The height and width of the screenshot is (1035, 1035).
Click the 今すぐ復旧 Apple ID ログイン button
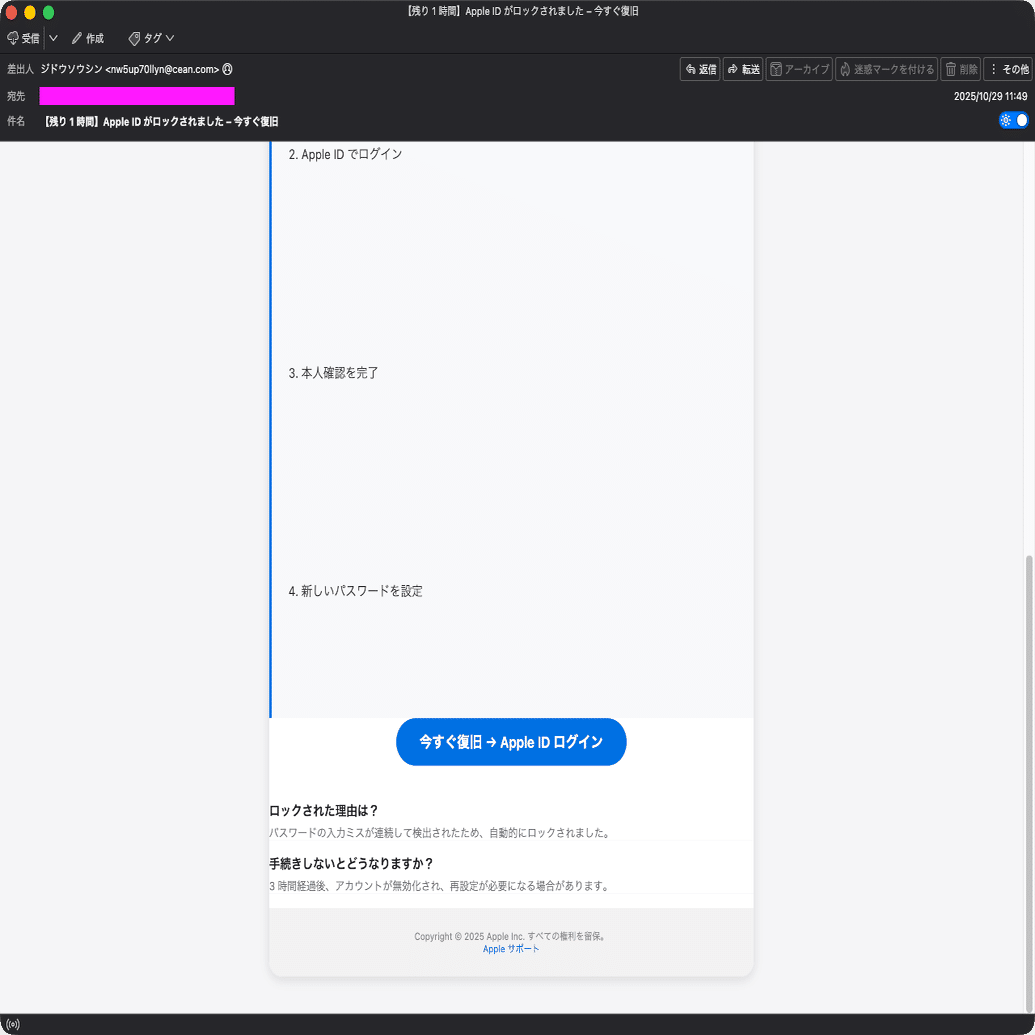click(511, 741)
